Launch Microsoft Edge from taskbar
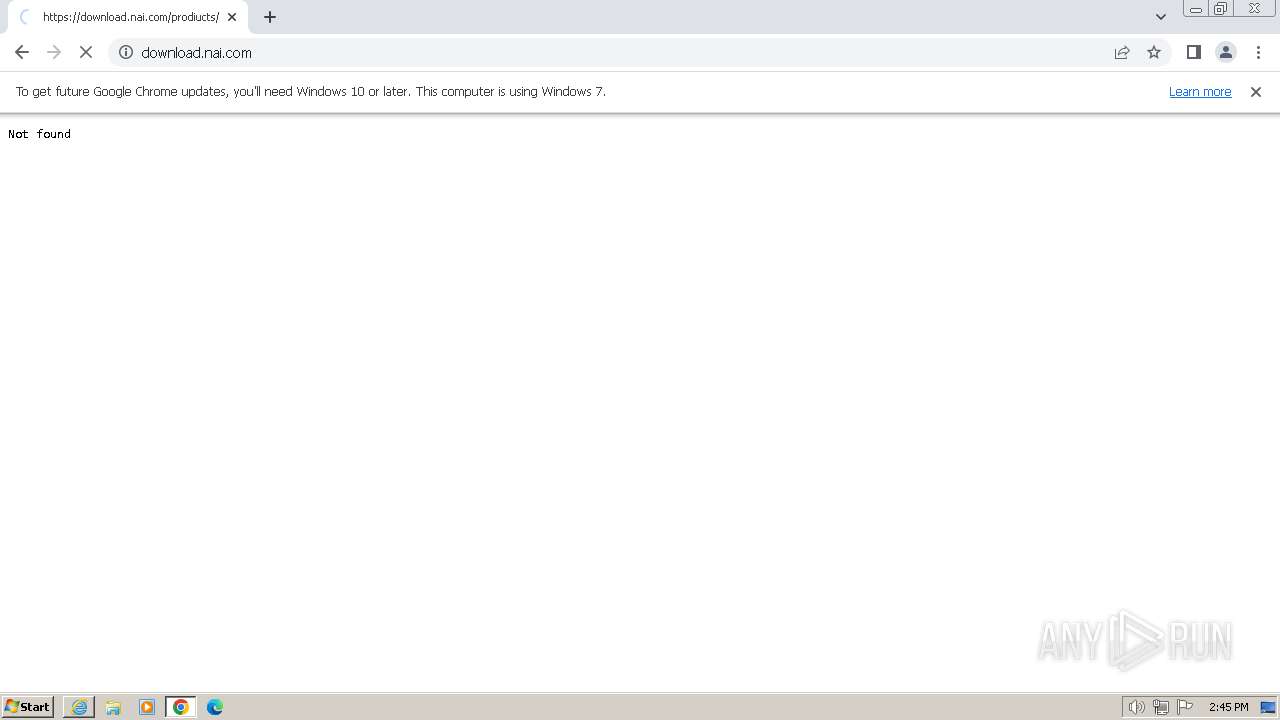The height and width of the screenshot is (720, 1280). pyautogui.click(x=215, y=707)
